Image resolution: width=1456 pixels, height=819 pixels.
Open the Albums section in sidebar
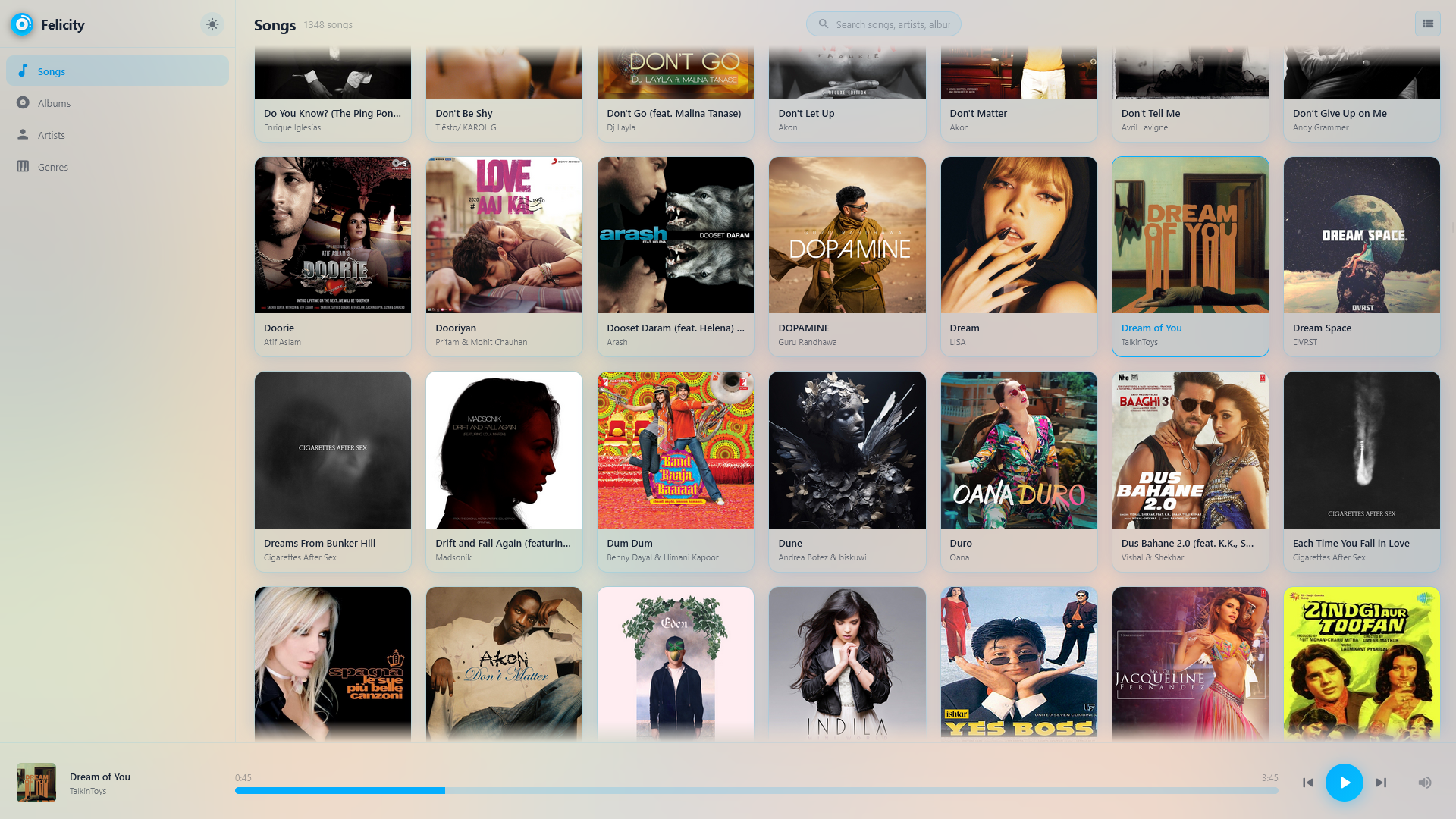(x=118, y=102)
